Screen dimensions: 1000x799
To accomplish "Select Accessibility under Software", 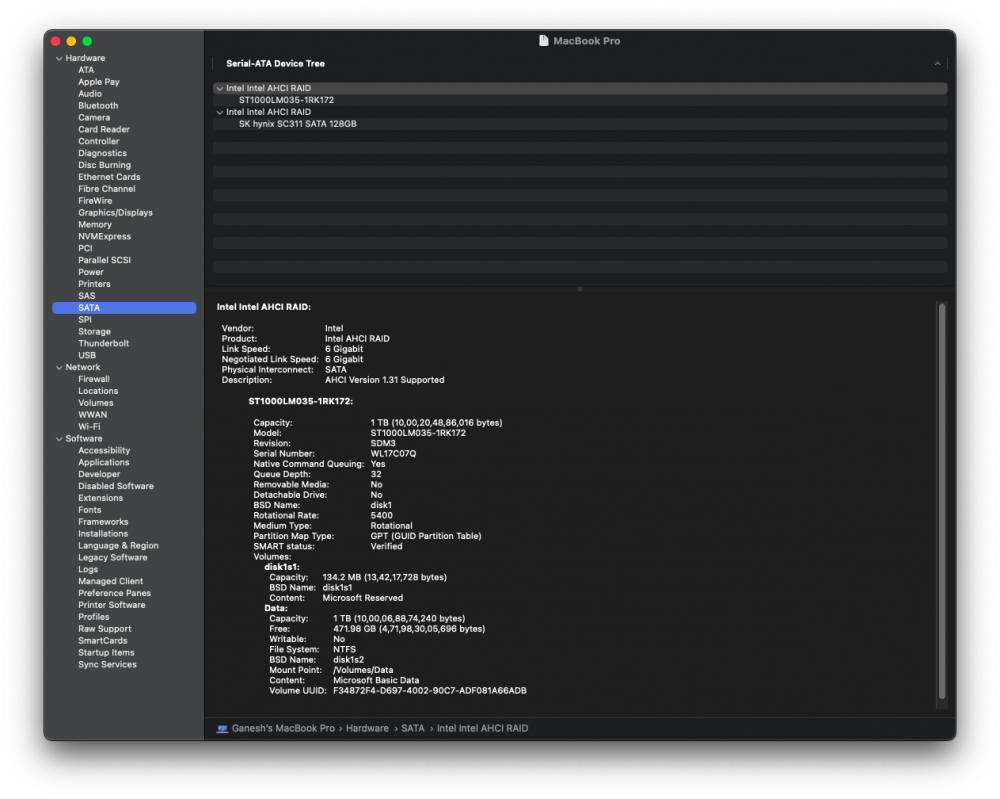I will click(x=104, y=451).
